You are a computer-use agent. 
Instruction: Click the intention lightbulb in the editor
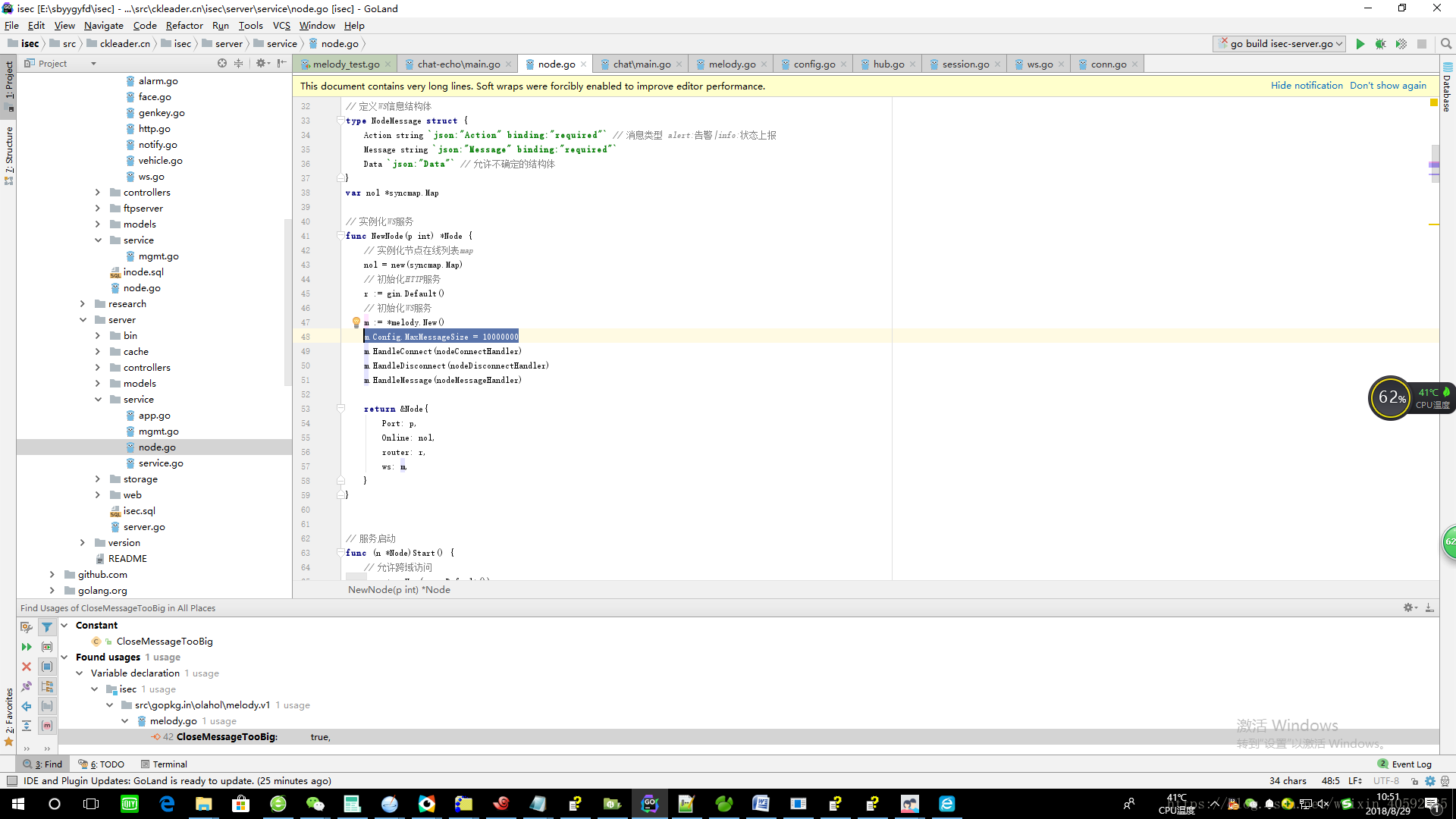coord(356,322)
